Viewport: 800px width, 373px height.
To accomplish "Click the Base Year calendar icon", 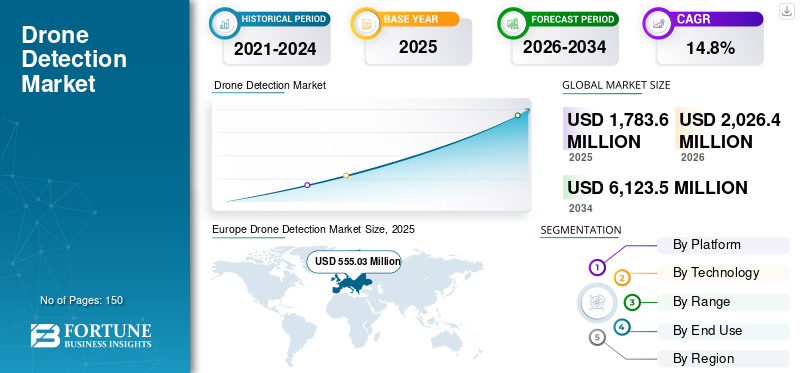I will click(x=366, y=23).
